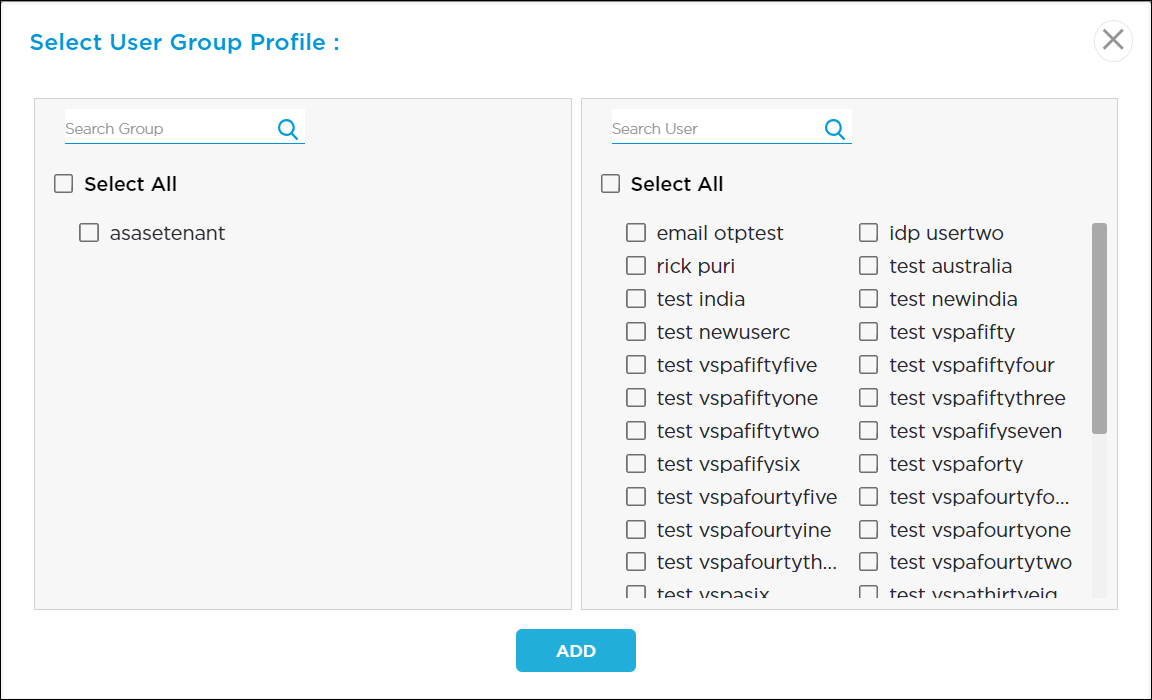Select the rick puri user
Image resolution: width=1152 pixels, height=700 pixels.
tap(636, 265)
